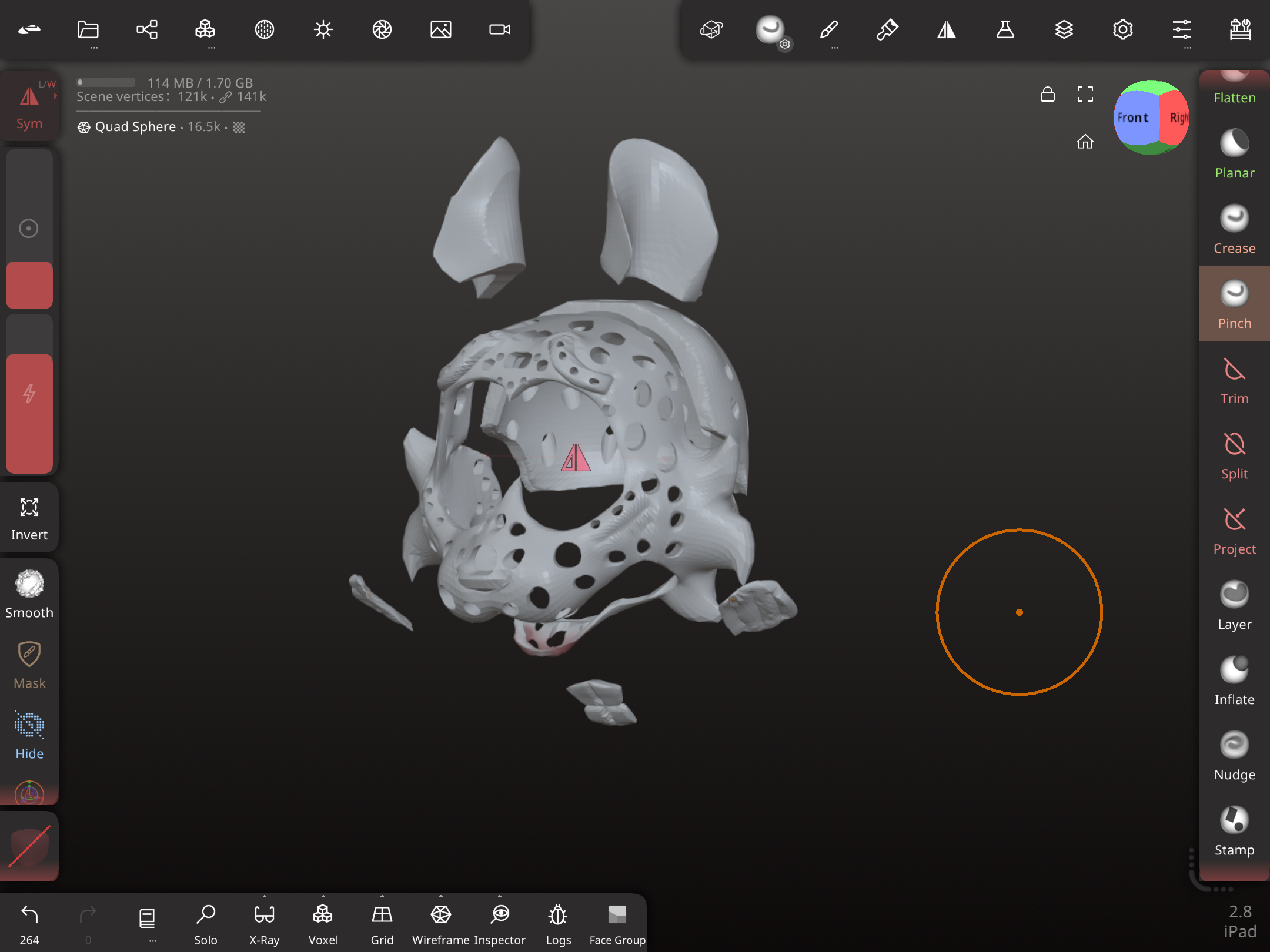
Task: Open the Interface sliders menu
Action: tap(1182, 29)
